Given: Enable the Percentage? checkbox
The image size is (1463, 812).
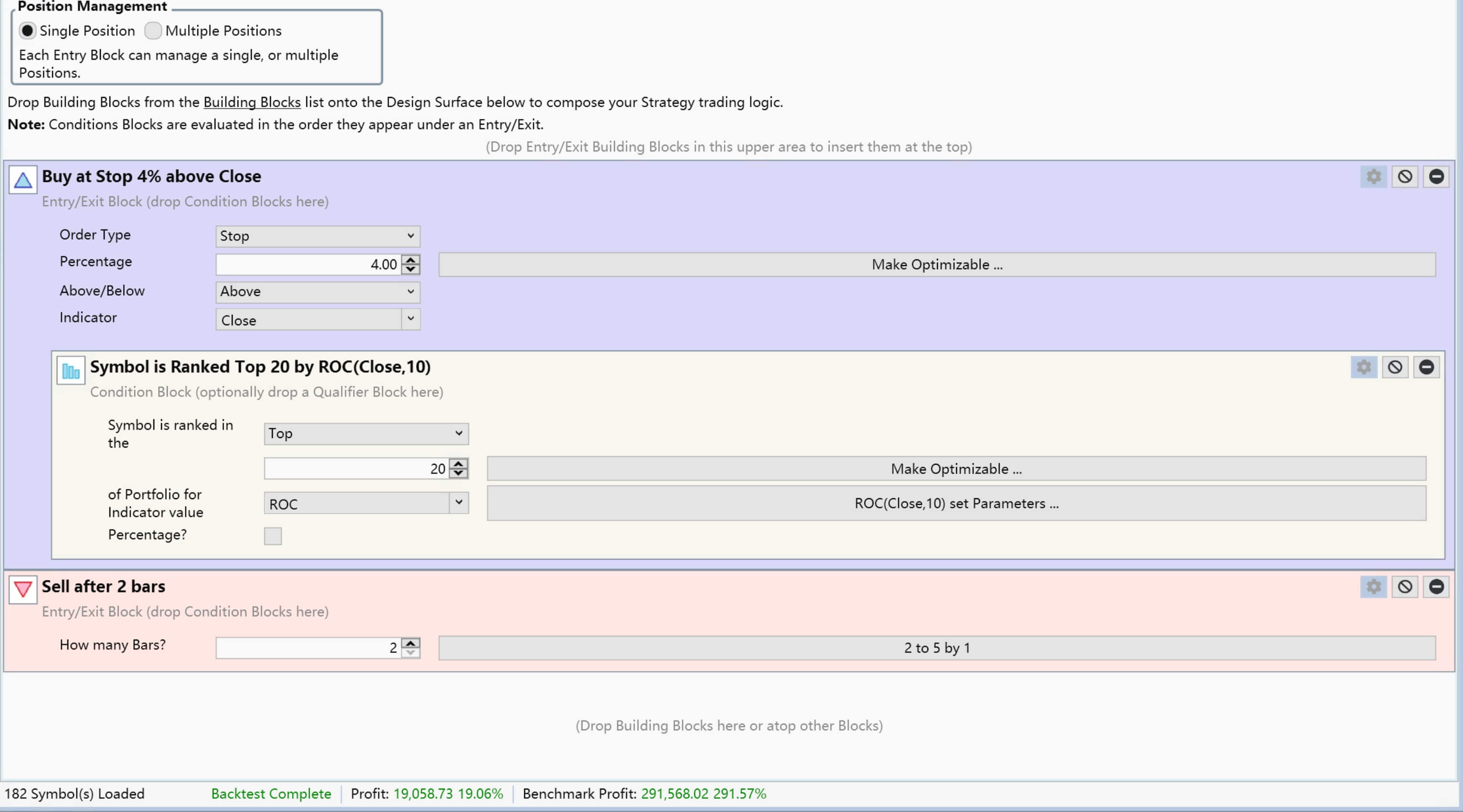Looking at the screenshot, I should tap(273, 535).
